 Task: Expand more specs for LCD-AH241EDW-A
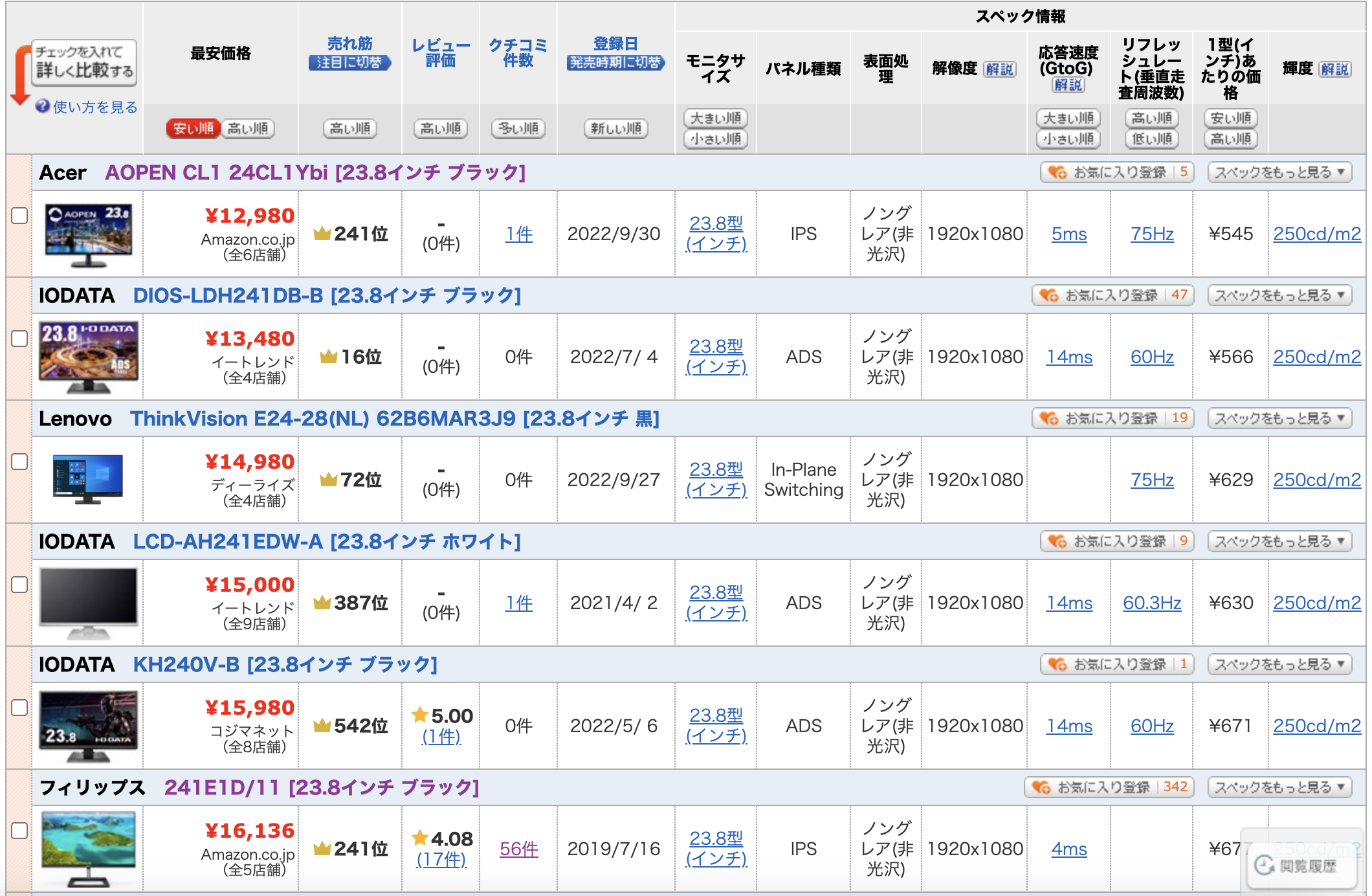pyautogui.click(x=1279, y=541)
